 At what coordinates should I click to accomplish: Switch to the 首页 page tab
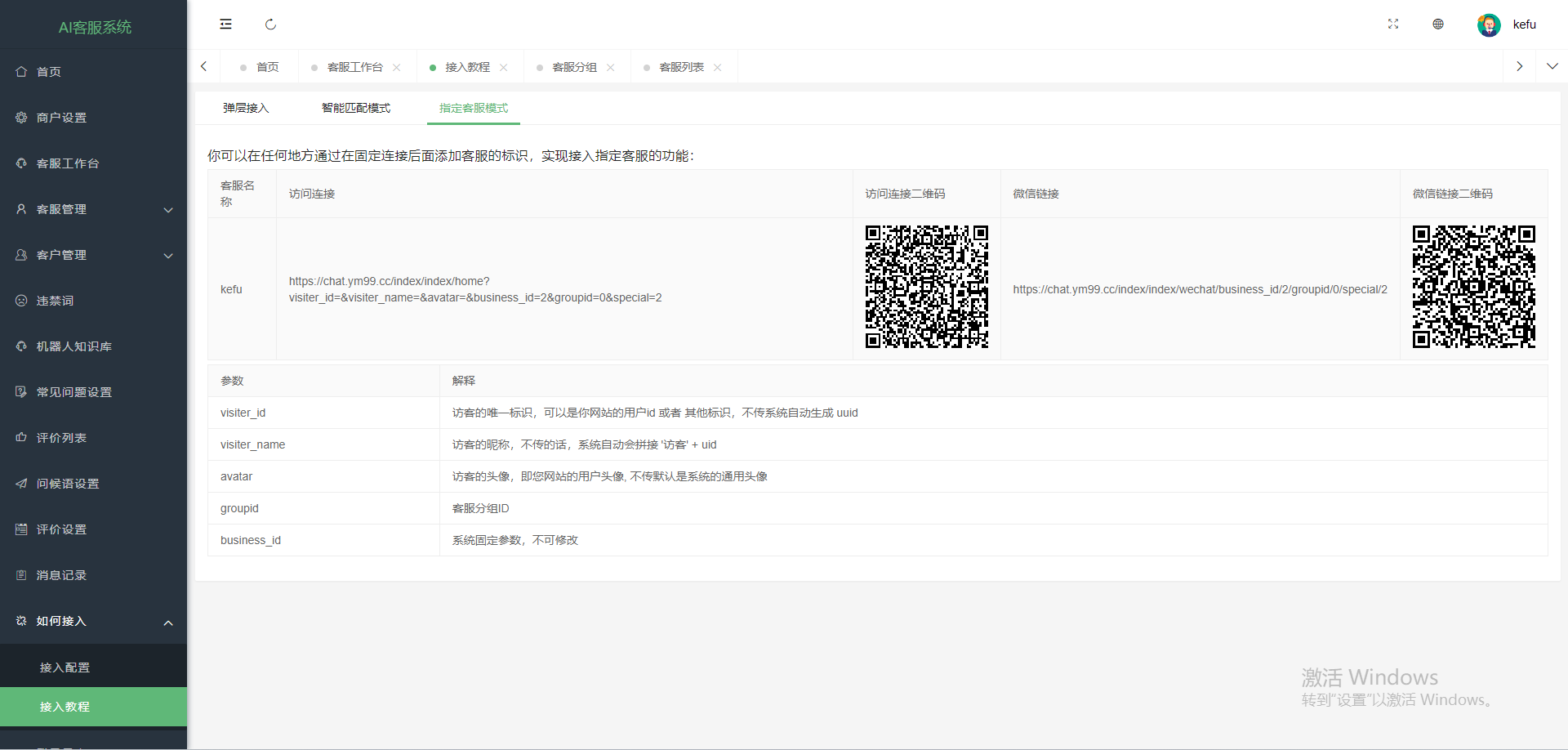point(261,67)
